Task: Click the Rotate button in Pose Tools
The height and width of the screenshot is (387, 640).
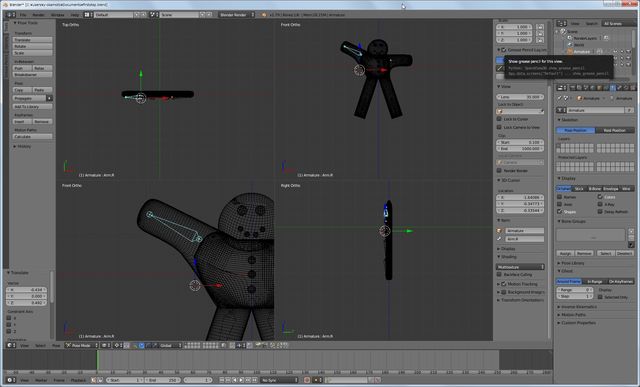Action: click(32, 47)
